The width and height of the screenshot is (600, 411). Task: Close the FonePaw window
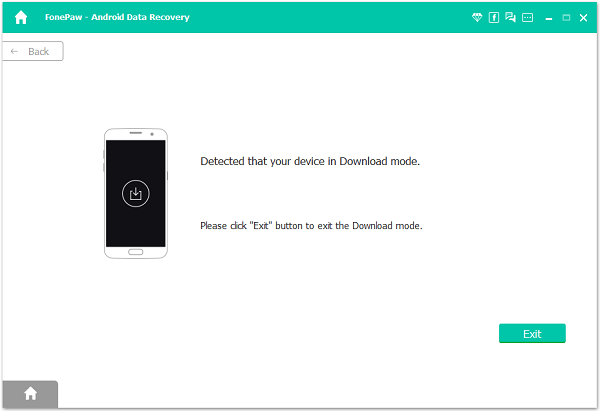pos(583,18)
